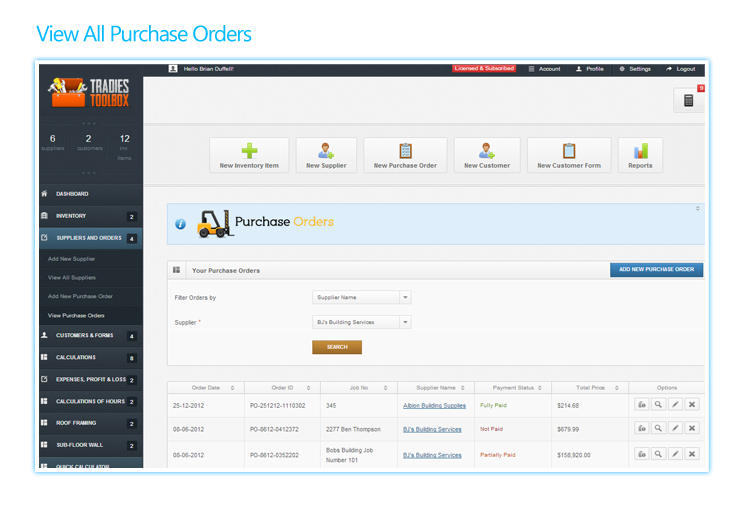
Task: Open Dashboard in the sidebar
Action: point(72,194)
